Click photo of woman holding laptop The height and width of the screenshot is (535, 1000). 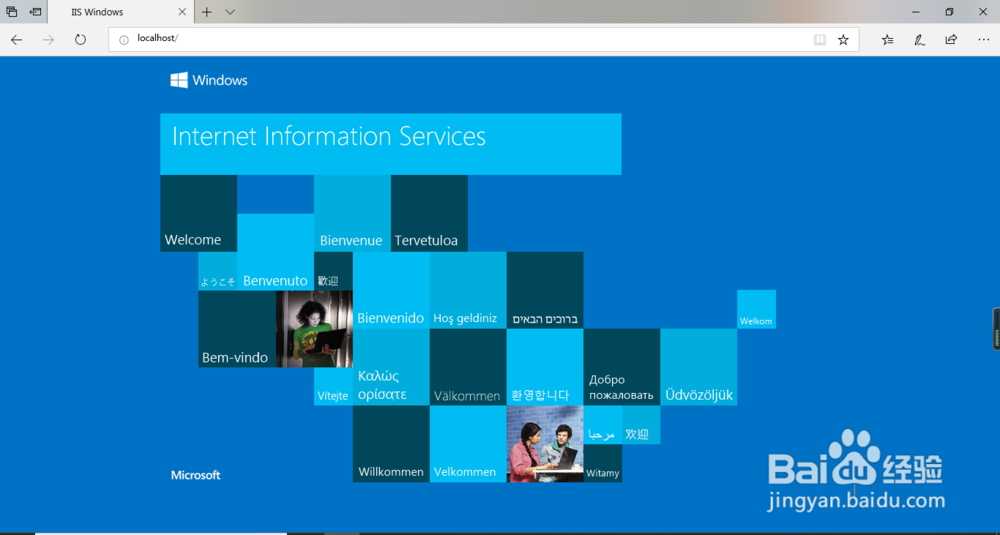314,329
